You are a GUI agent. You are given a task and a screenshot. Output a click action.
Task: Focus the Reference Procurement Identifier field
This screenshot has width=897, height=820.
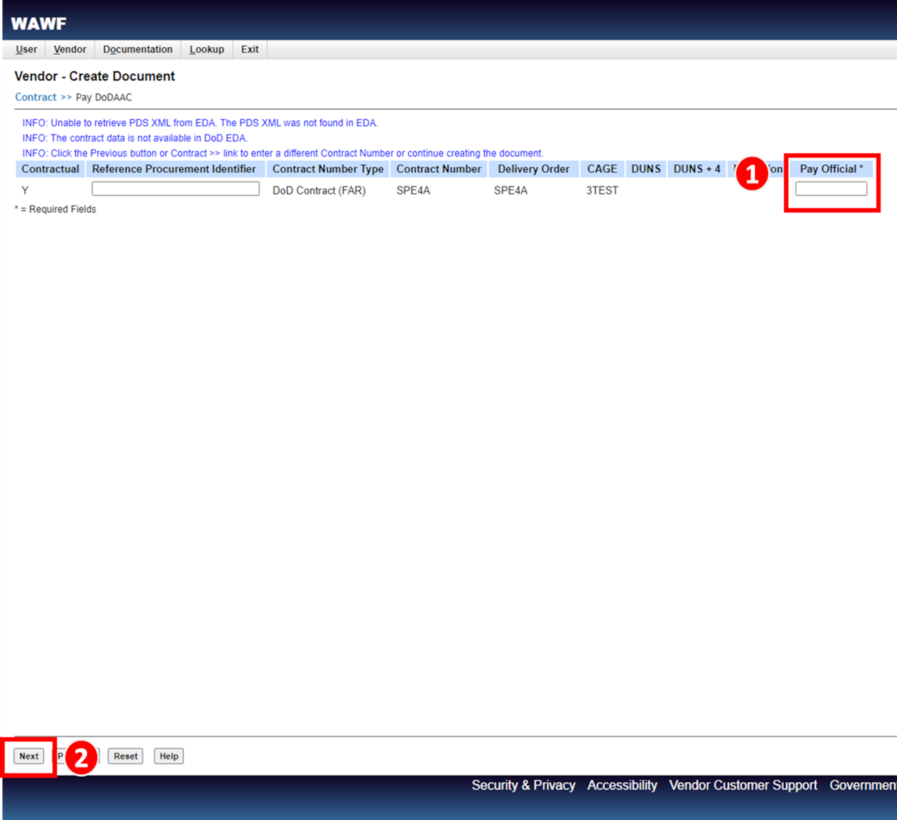[x=176, y=189]
